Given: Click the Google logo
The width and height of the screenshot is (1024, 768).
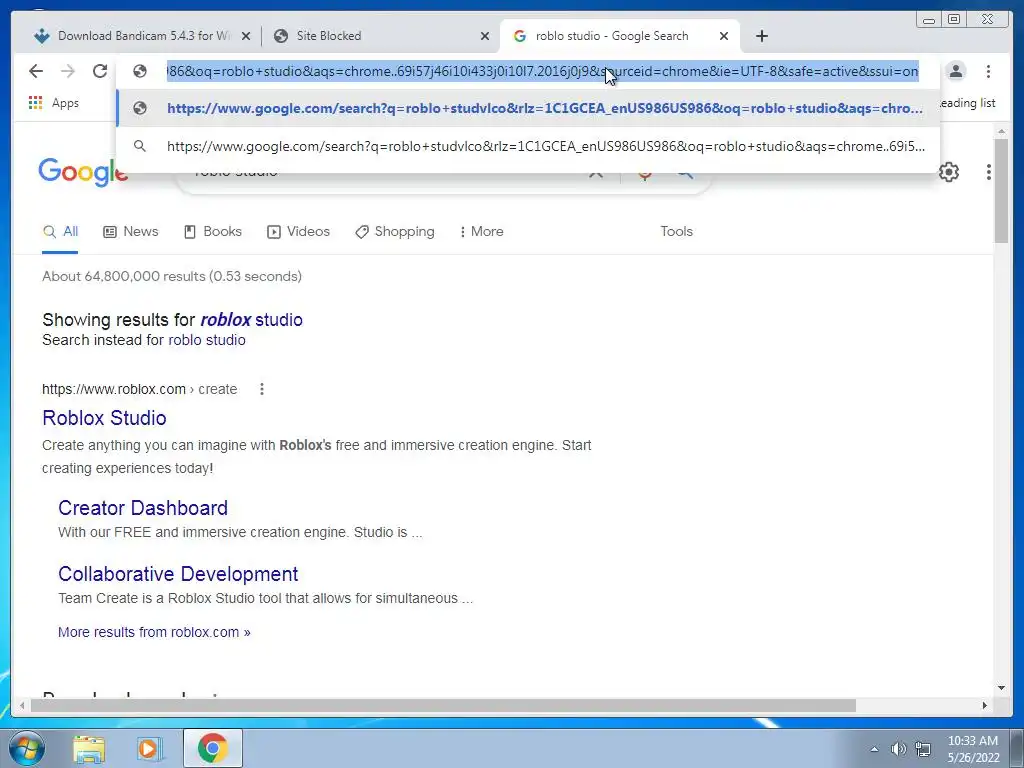Looking at the screenshot, I should pos(83,172).
